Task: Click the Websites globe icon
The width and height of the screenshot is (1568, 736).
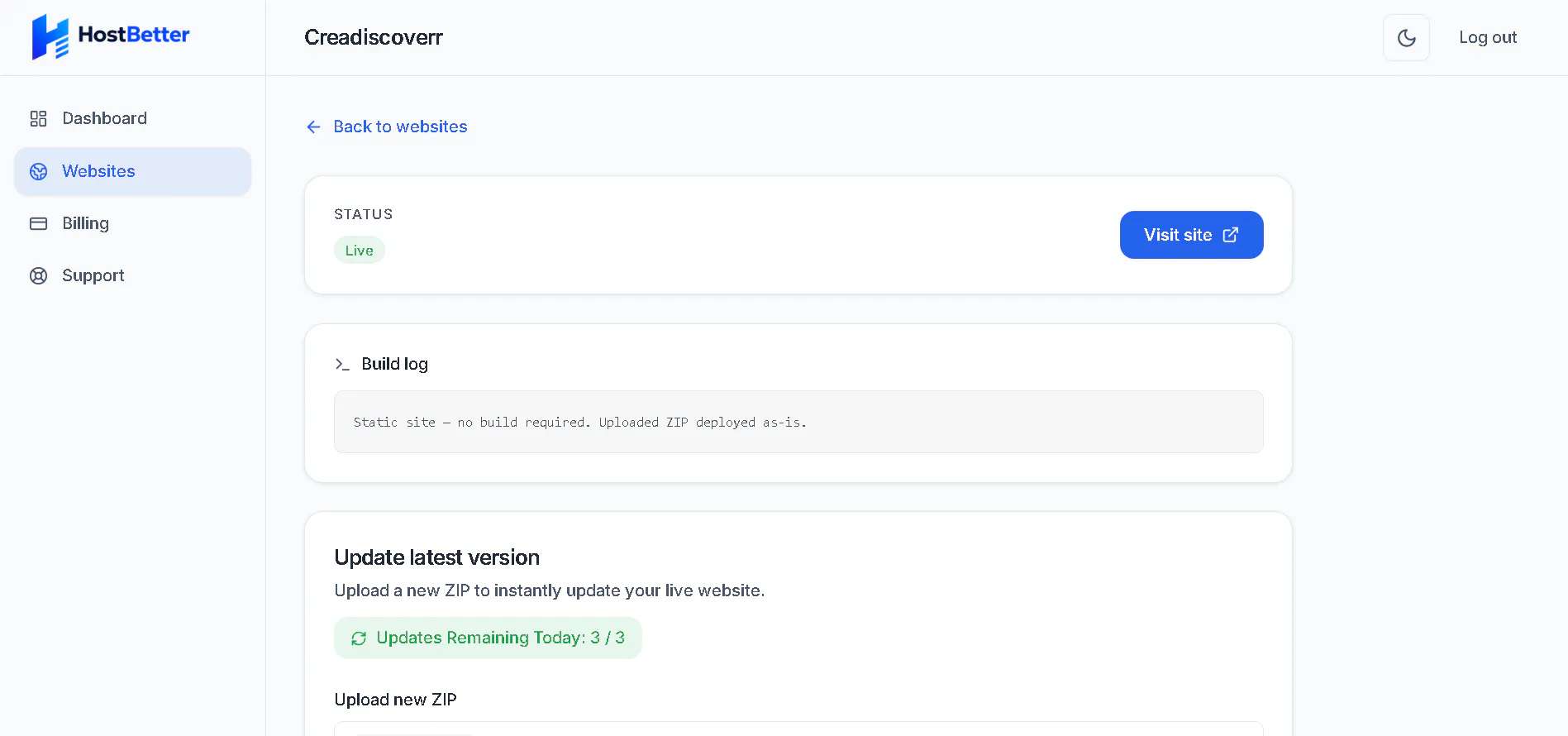Action: (x=38, y=171)
